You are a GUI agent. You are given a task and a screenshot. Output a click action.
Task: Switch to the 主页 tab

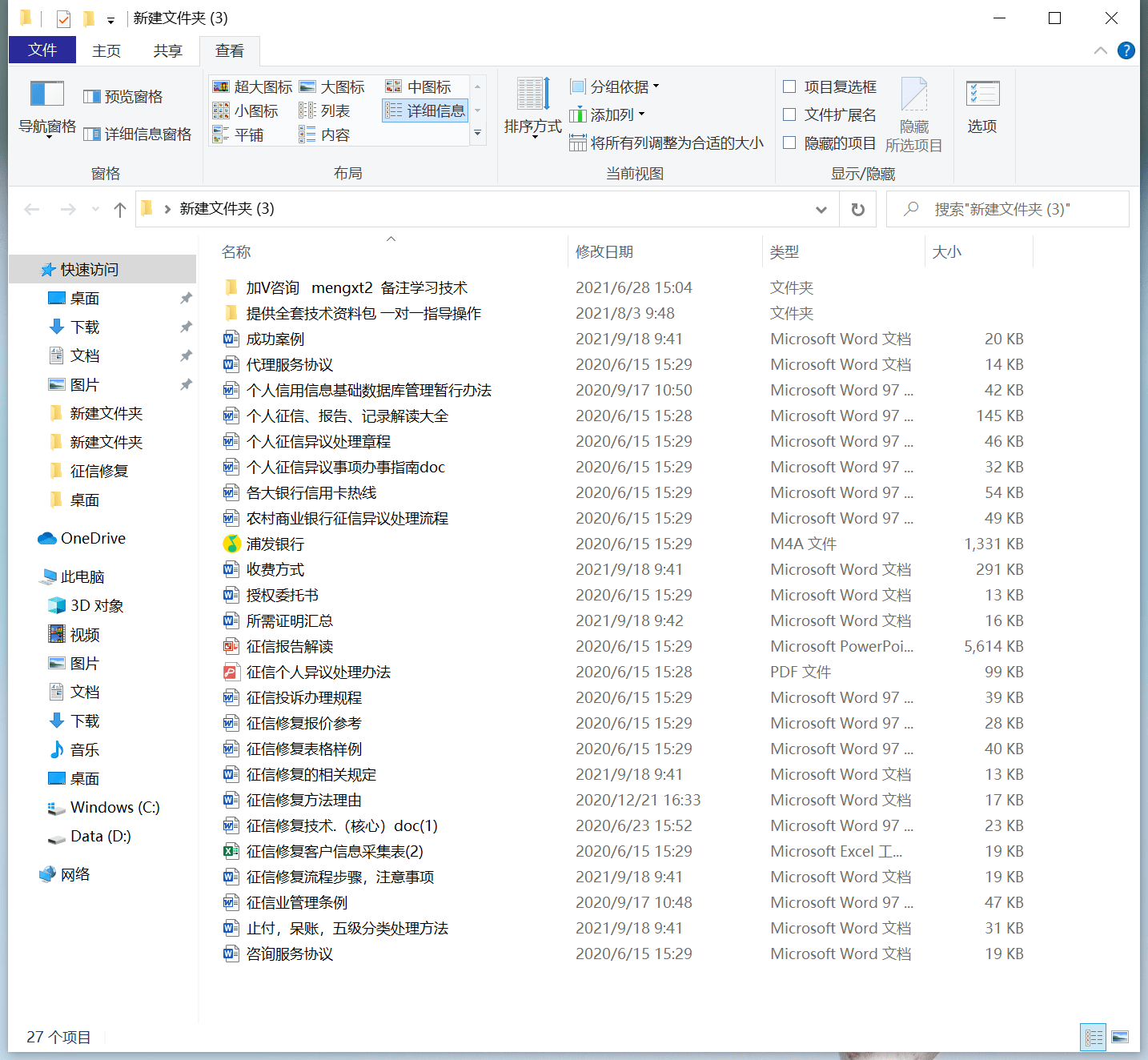click(106, 50)
